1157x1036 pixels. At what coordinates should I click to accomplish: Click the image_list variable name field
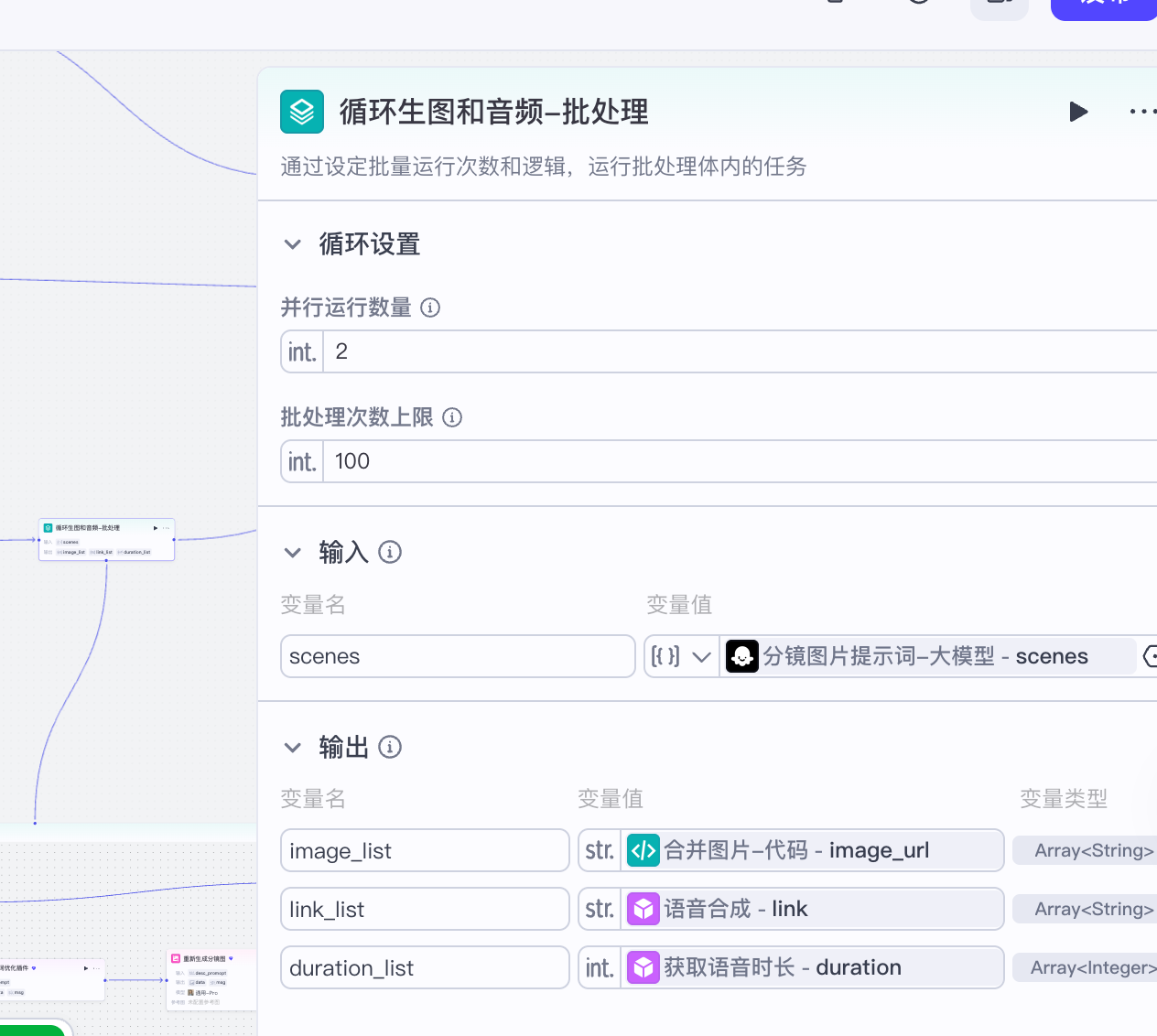pyautogui.click(x=425, y=851)
